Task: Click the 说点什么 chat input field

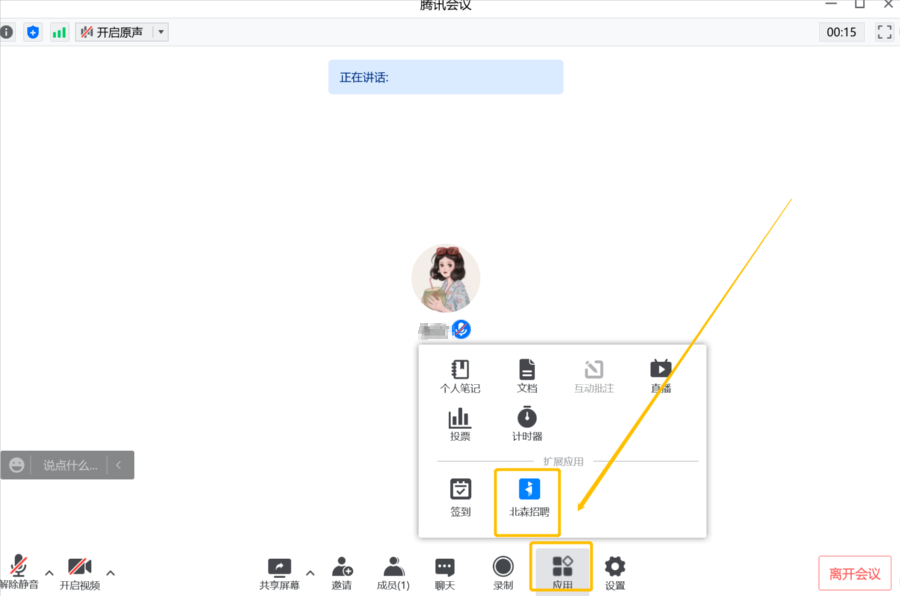Action: (70, 465)
